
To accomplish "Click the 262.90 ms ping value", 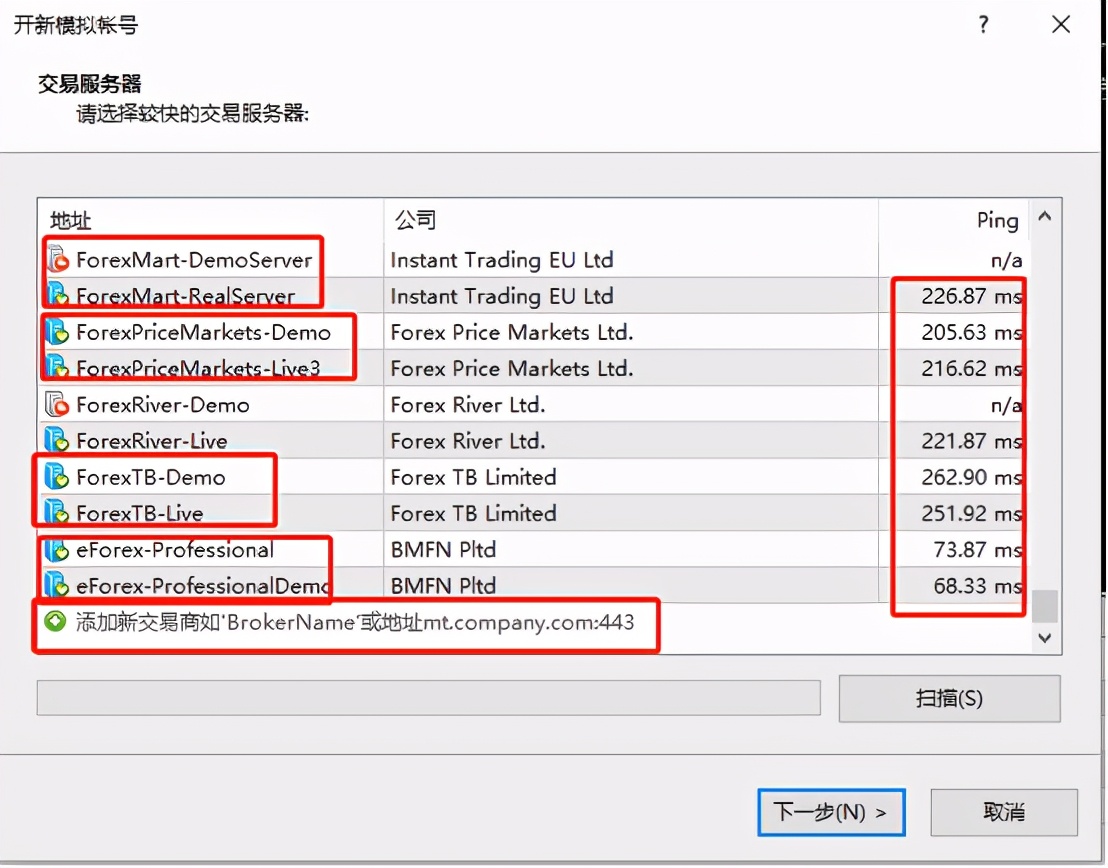I will (x=972, y=477).
